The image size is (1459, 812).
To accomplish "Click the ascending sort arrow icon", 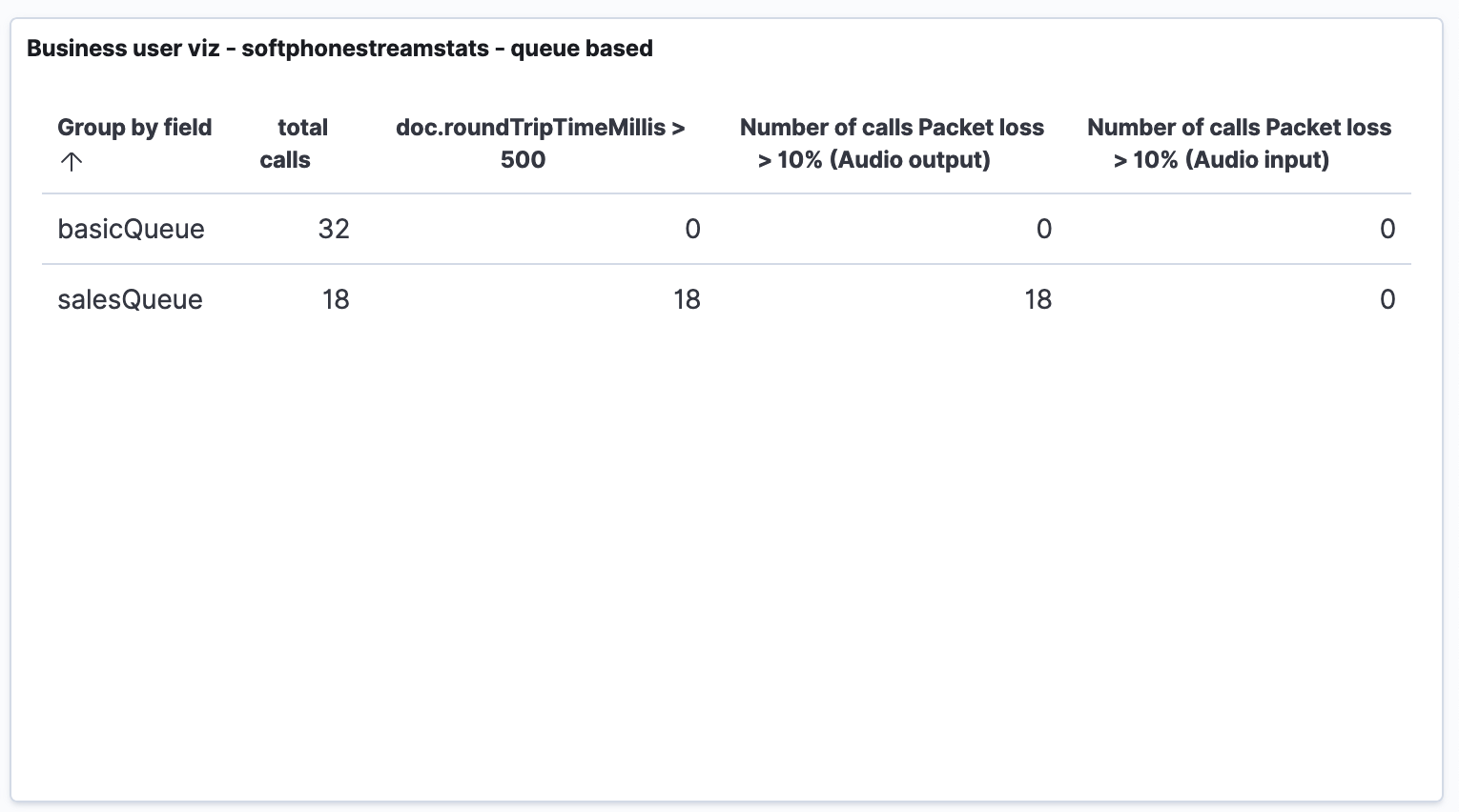I will point(72,162).
